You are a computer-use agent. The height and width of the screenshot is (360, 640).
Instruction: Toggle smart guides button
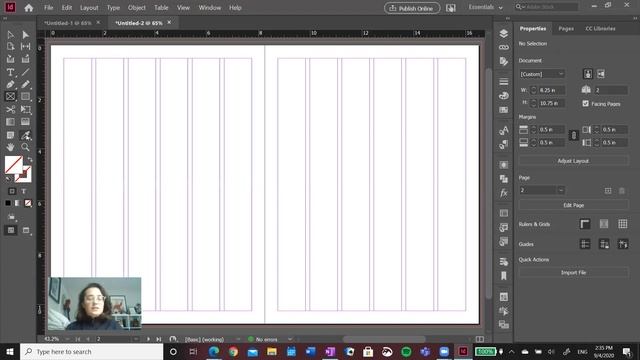(622, 244)
